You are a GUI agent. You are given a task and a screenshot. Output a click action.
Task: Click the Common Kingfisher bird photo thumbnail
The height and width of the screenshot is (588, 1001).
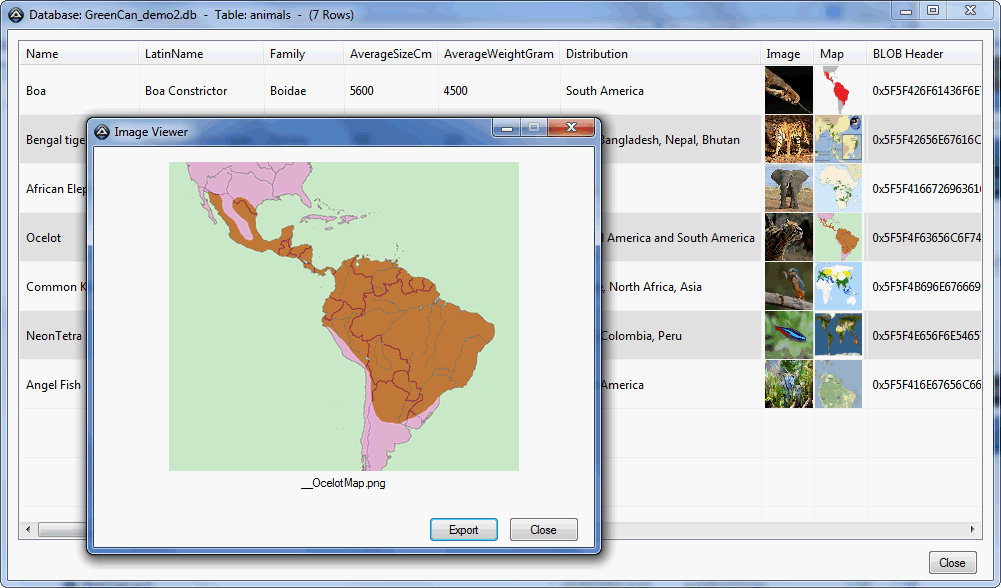pos(788,286)
